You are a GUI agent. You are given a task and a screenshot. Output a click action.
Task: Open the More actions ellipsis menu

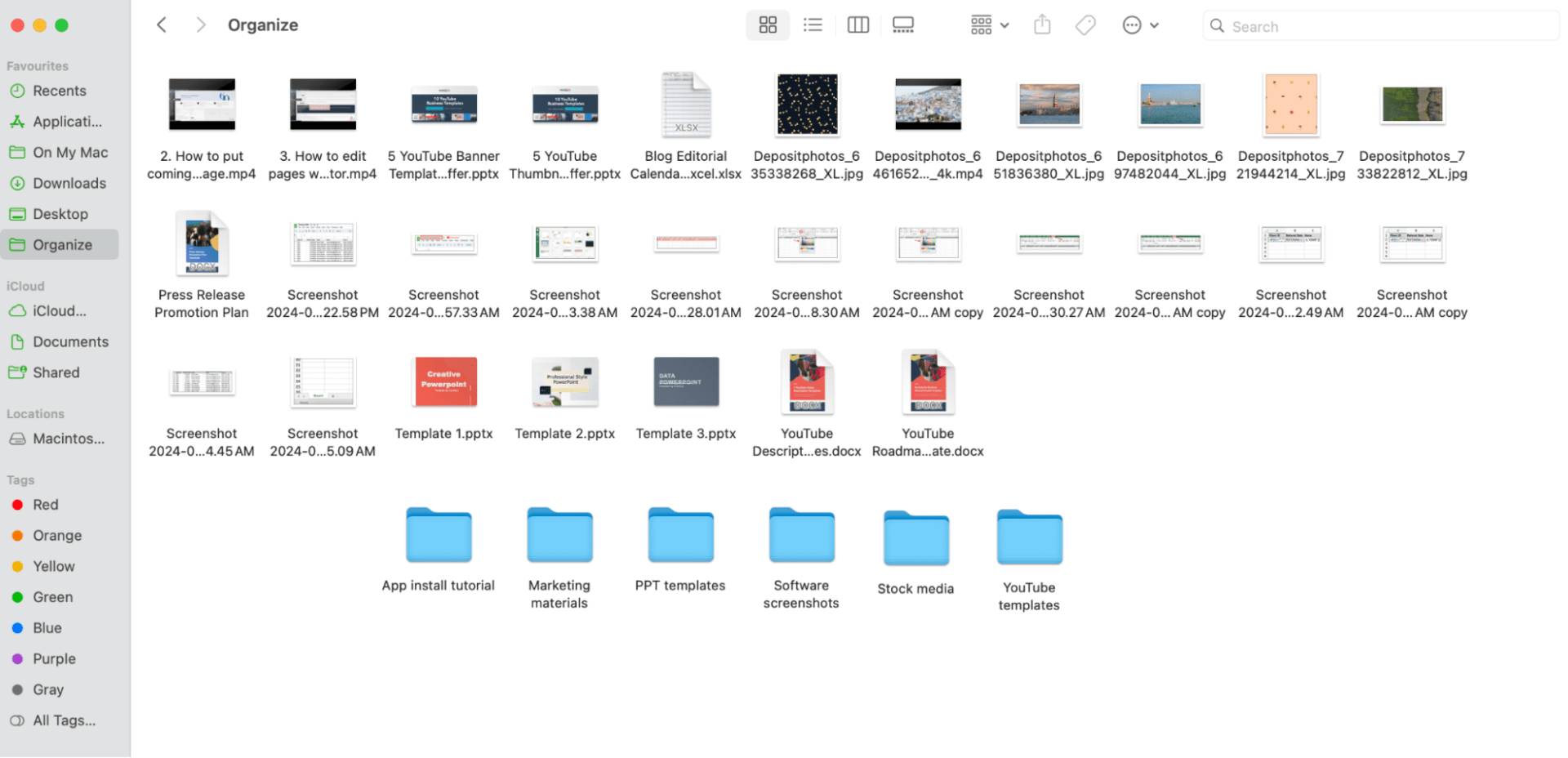click(x=1131, y=25)
